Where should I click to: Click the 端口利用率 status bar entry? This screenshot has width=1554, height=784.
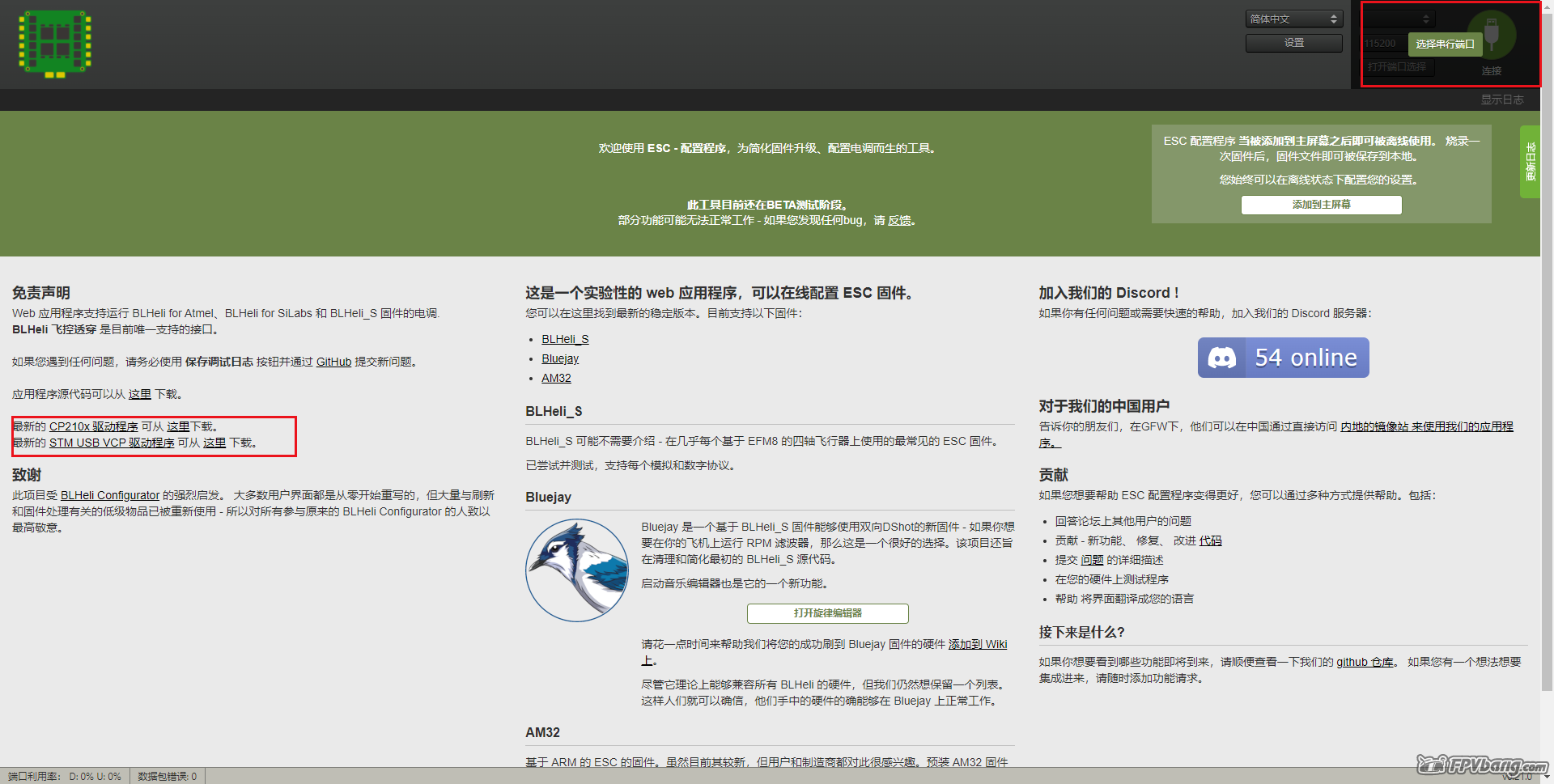click(65, 776)
